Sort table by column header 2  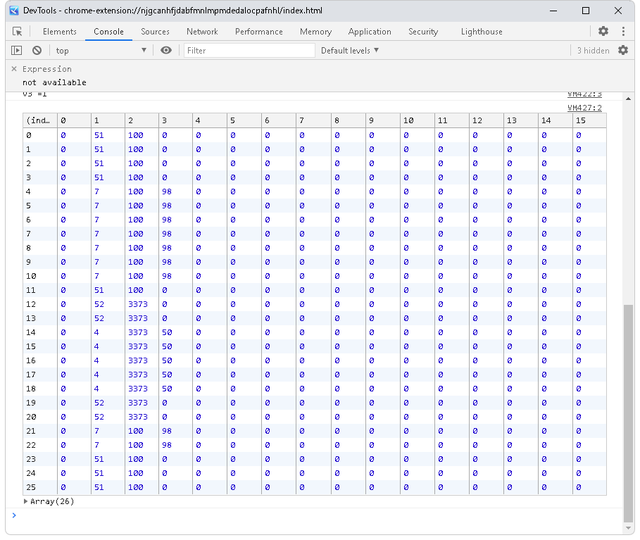coord(142,120)
